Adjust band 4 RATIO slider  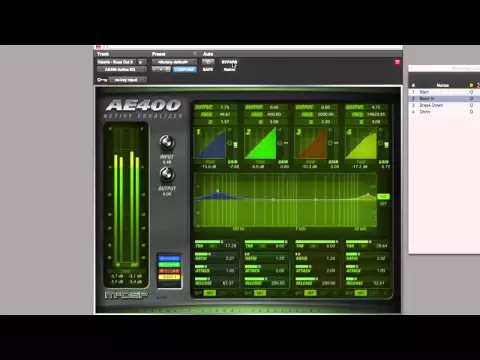tap(367, 254)
